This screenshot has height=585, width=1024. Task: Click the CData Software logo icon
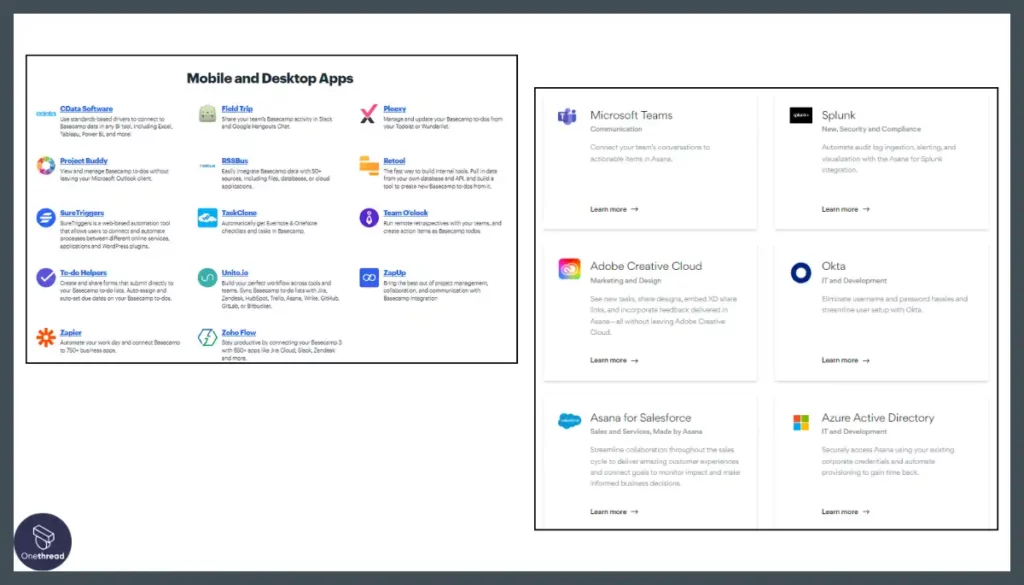(x=46, y=114)
